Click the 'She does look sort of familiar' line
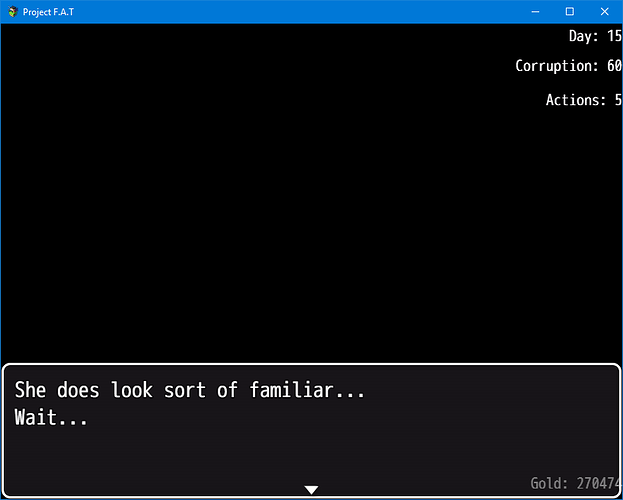The width and height of the screenshot is (623, 500). click(x=190, y=390)
